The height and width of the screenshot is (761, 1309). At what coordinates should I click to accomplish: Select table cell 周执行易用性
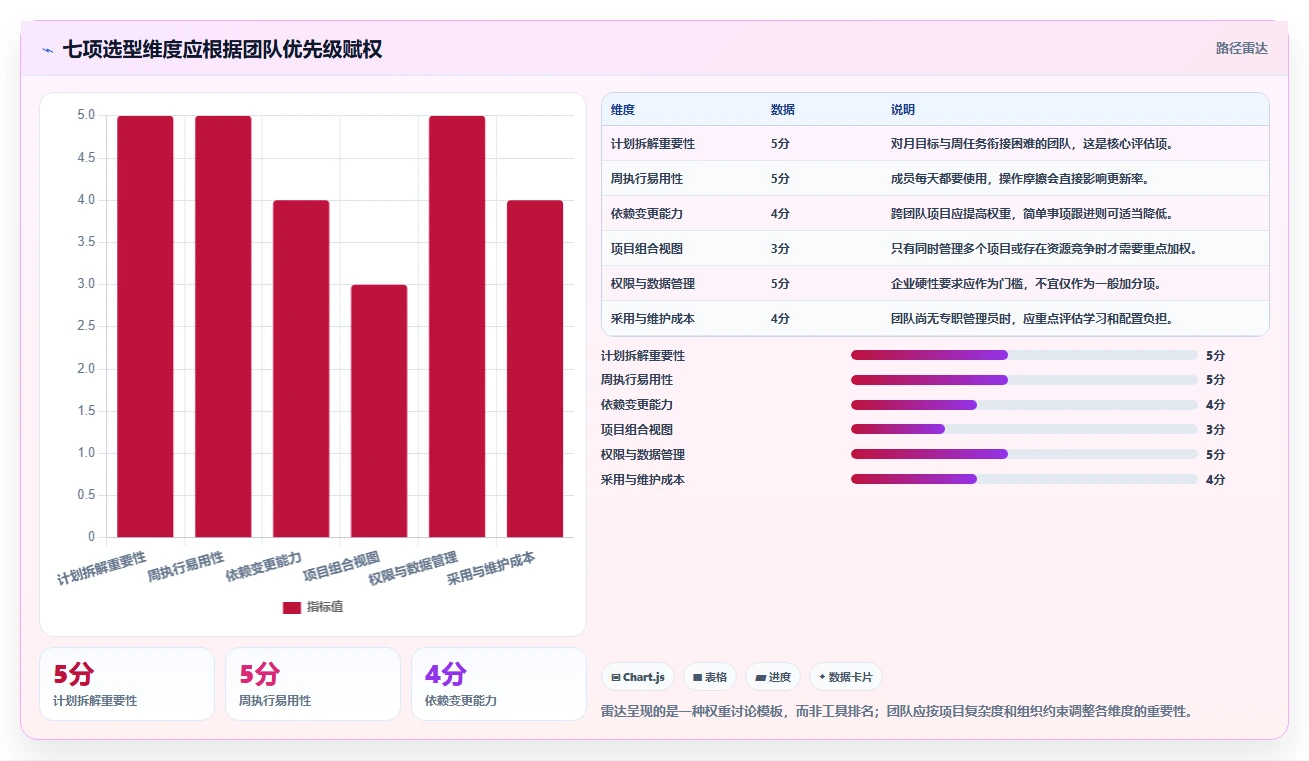(647, 179)
